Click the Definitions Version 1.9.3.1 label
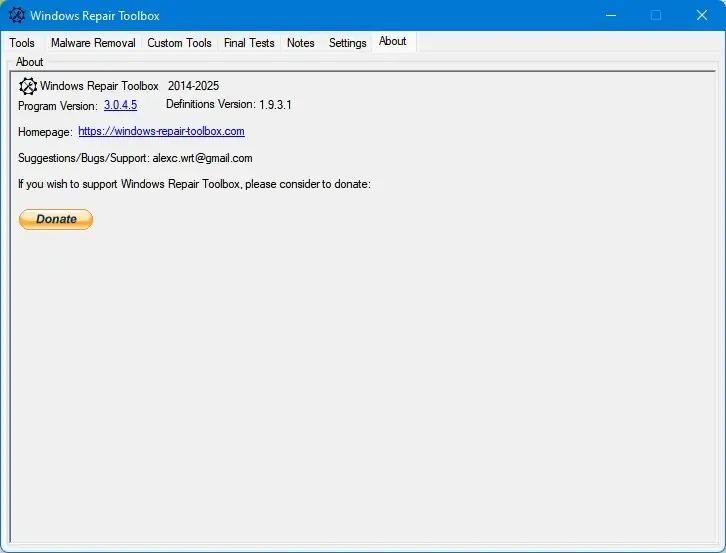The height and width of the screenshot is (553, 726). click(x=229, y=105)
